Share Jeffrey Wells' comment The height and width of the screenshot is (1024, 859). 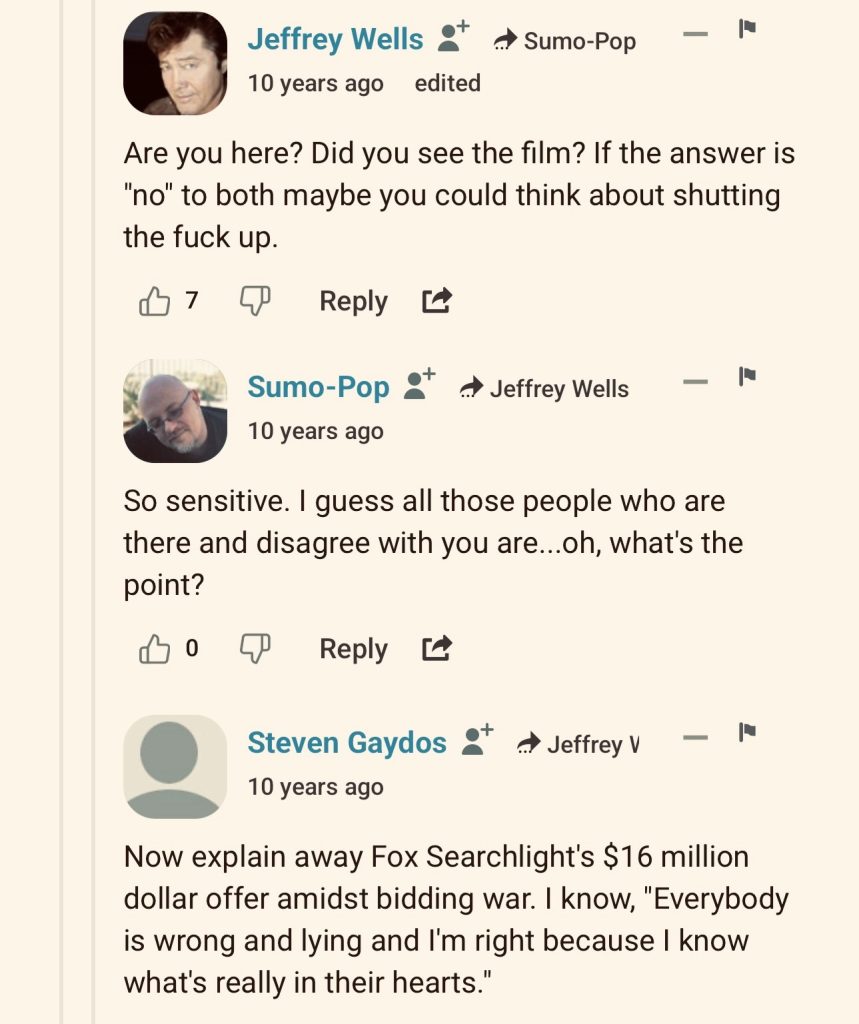point(436,301)
